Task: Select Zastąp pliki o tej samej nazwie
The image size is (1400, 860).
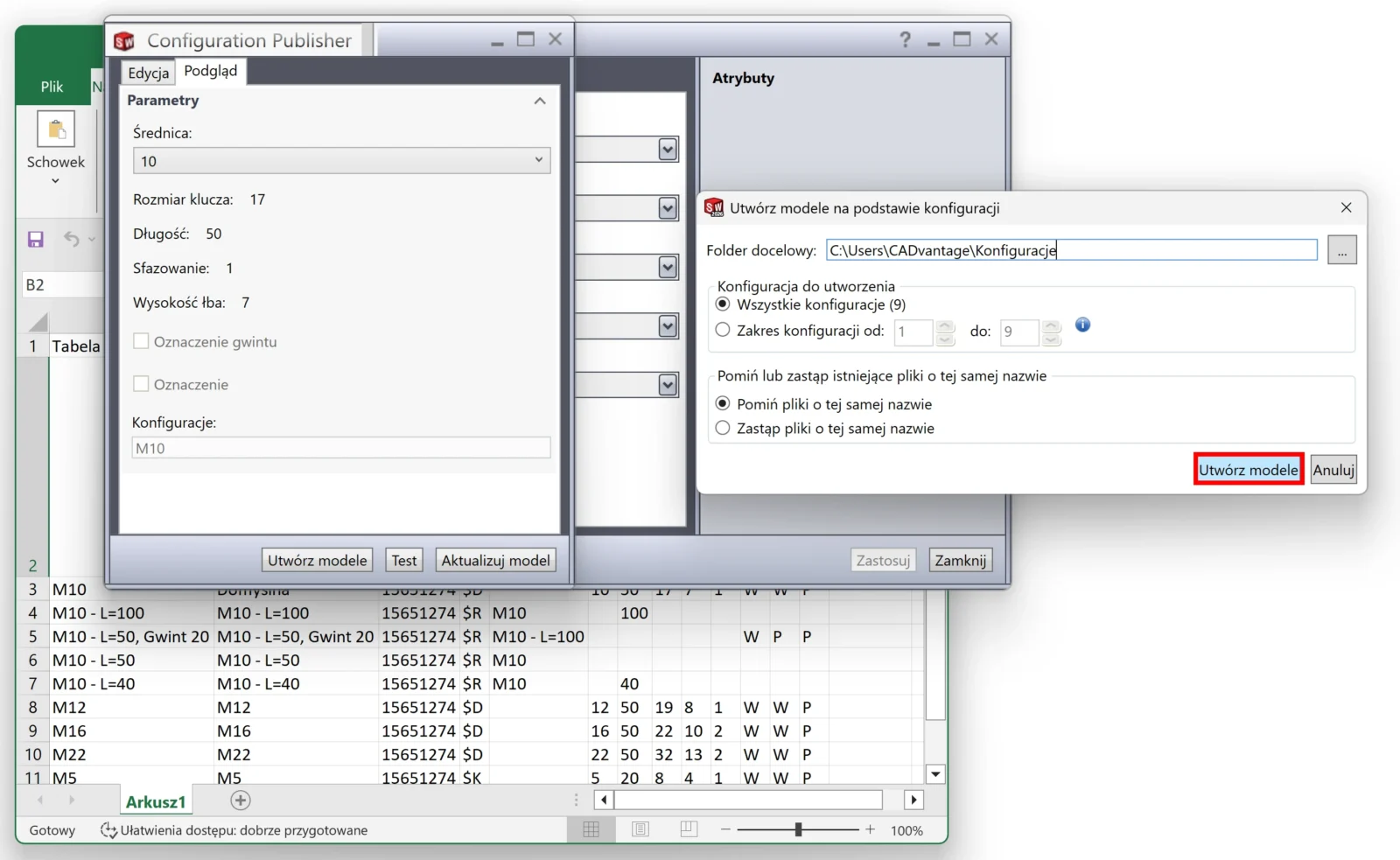Action: [x=723, y=428]
